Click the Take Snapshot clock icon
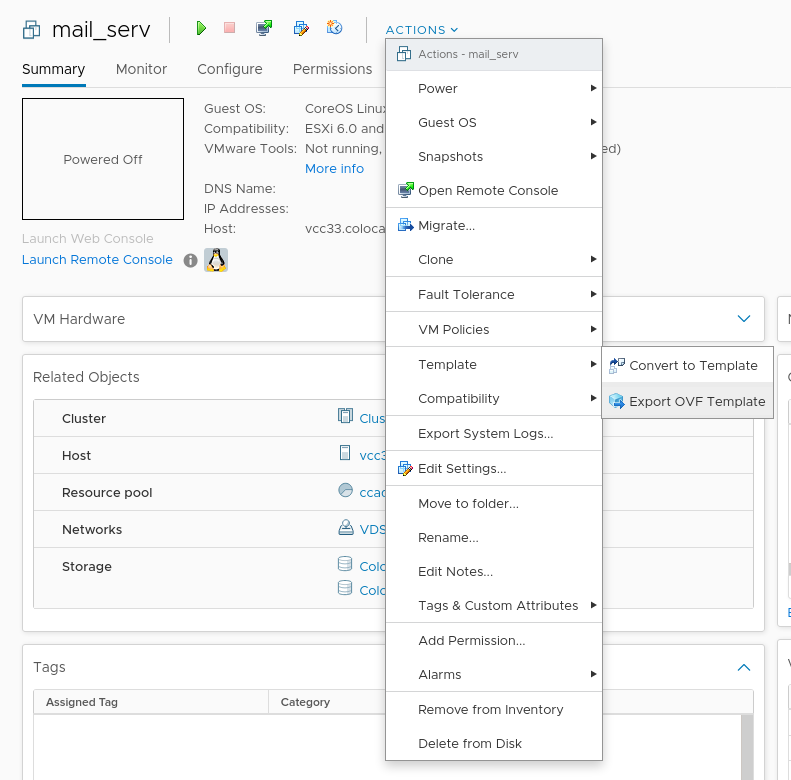791x780 pixels. (x=335, y=28)
